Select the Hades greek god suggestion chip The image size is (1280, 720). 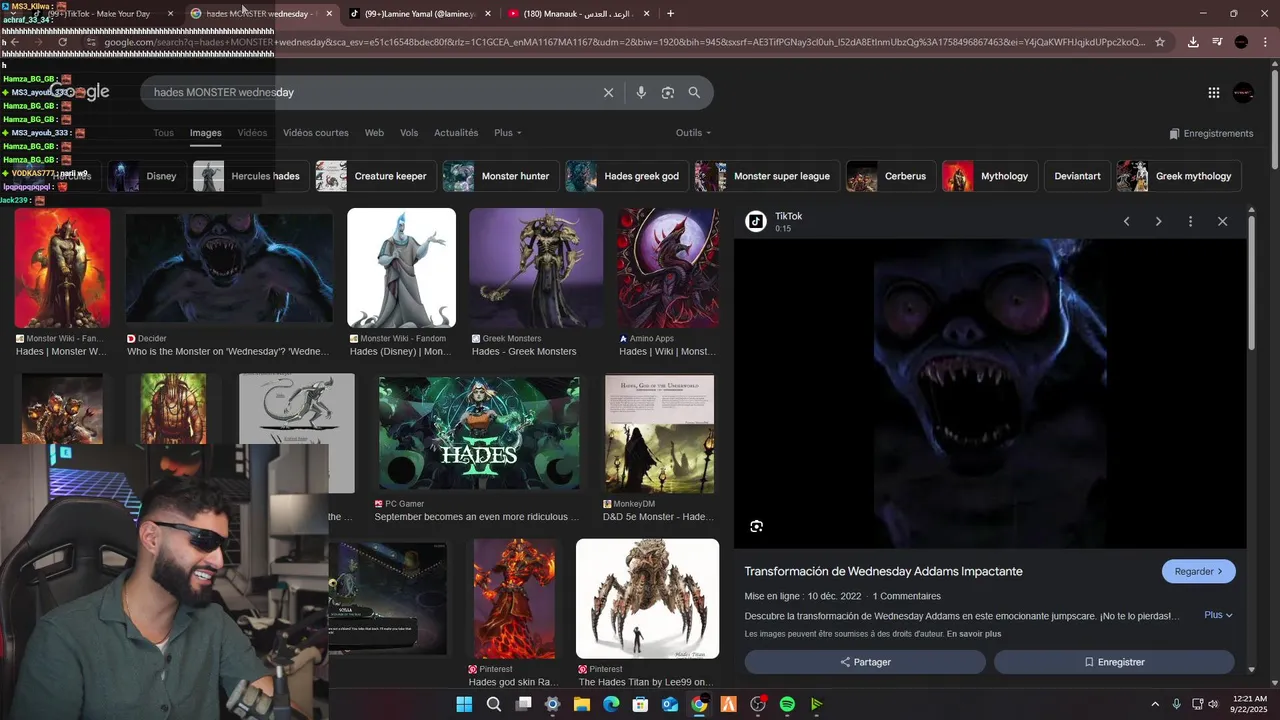point(626,176)
